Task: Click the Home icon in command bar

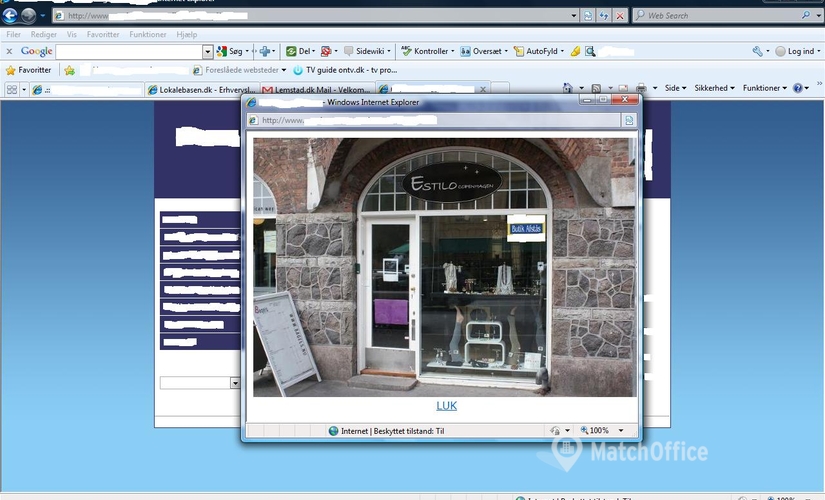Action: pos(568,88)
